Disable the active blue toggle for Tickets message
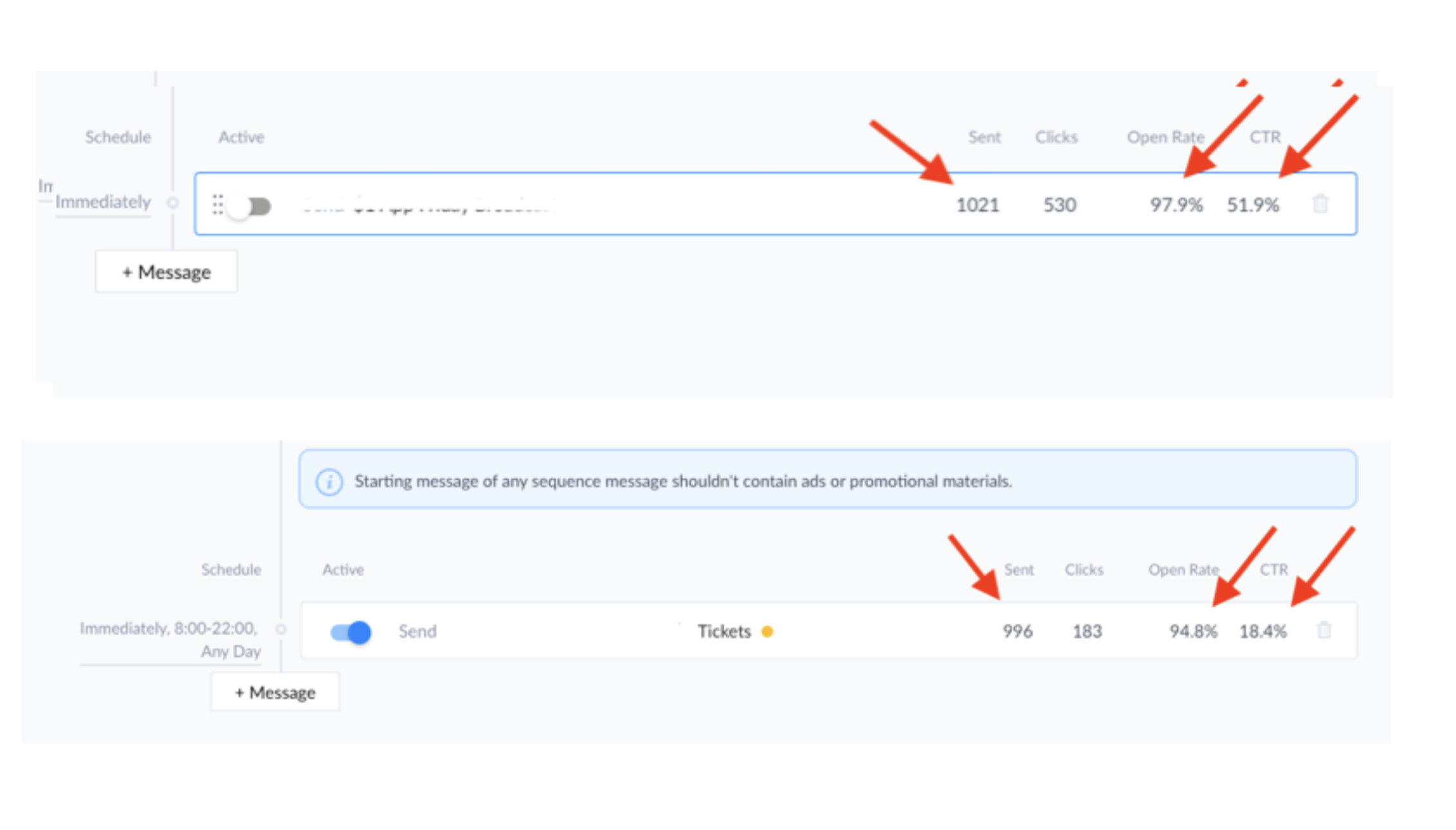 (350, 632)
